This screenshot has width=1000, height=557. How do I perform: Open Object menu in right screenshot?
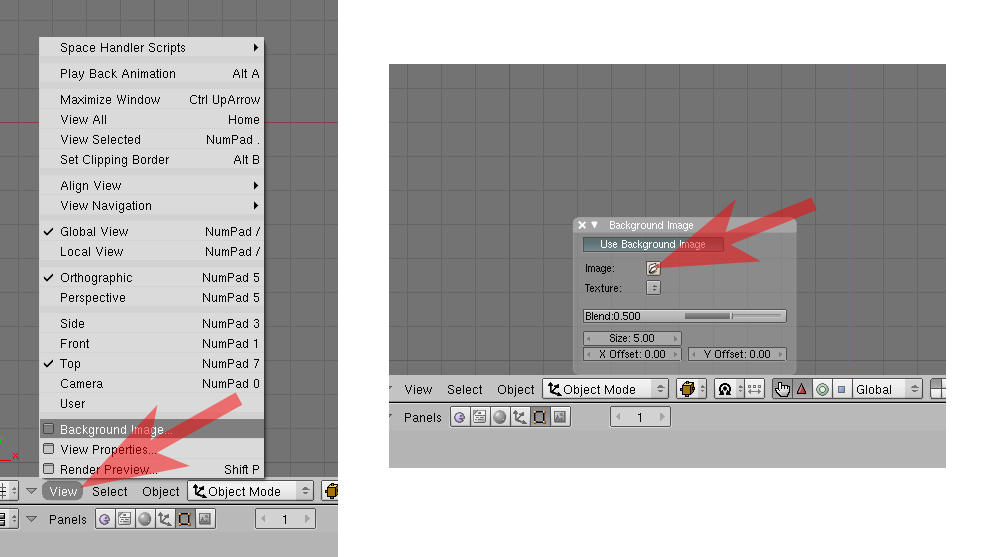515,389
